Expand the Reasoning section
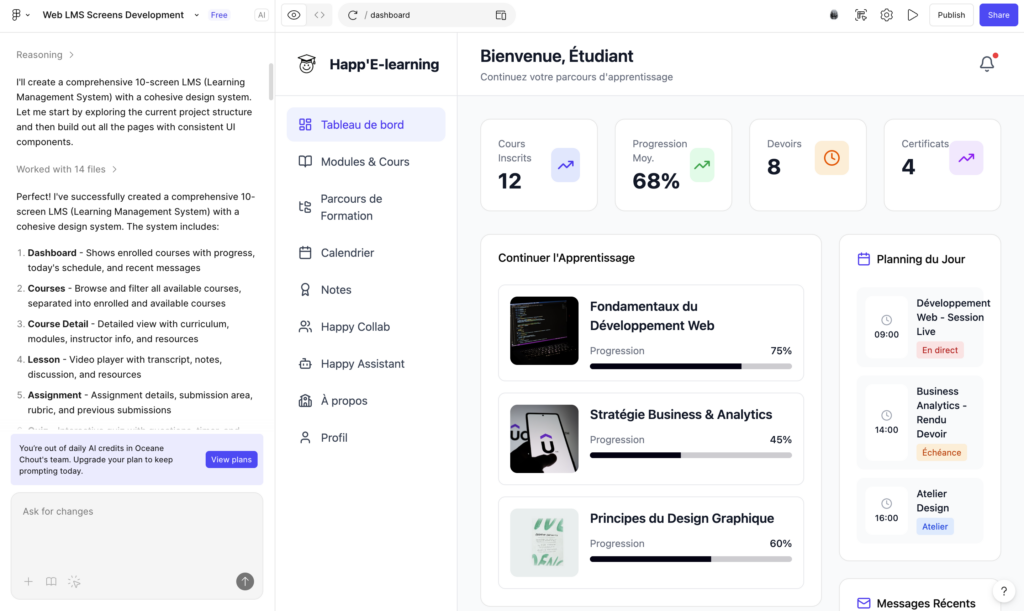The width and height of the screenshot is (1024, 611). pyautogui.click(x=45, y=55)
